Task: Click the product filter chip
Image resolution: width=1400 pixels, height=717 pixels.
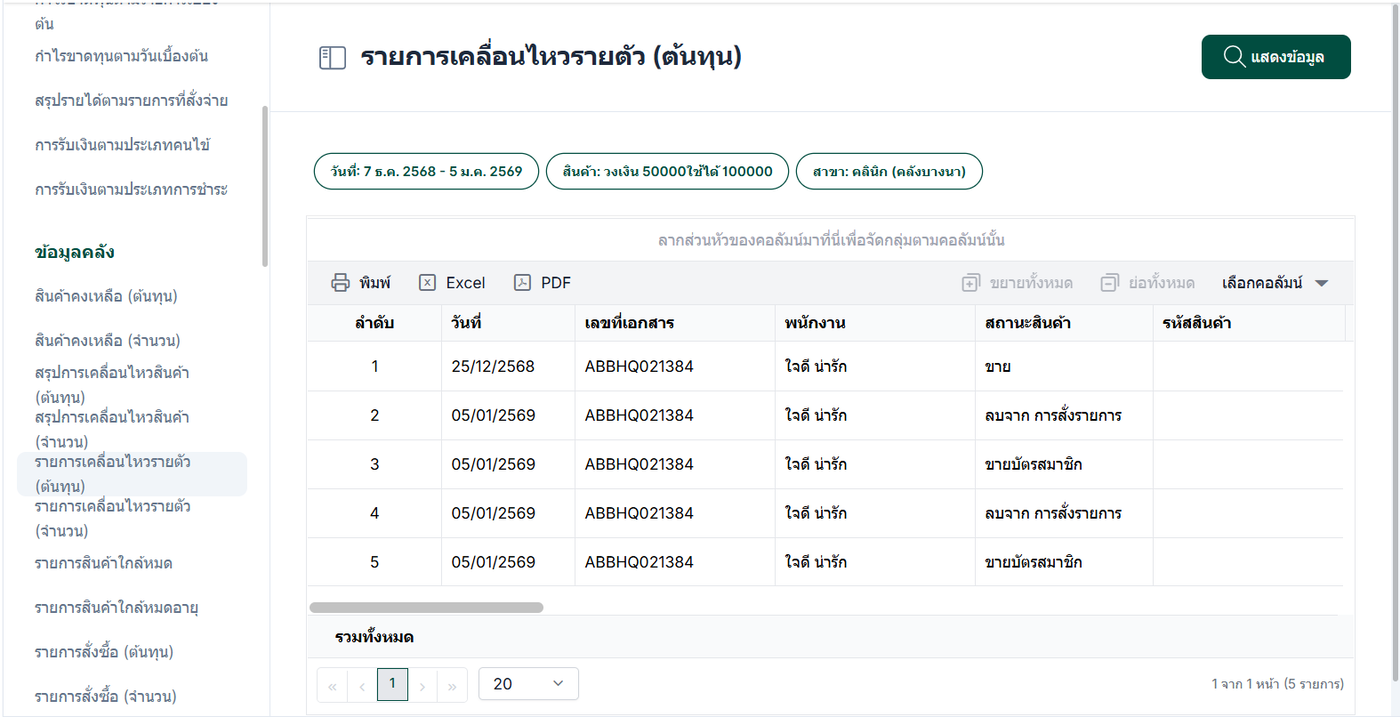Action: (x=667, y=171)
